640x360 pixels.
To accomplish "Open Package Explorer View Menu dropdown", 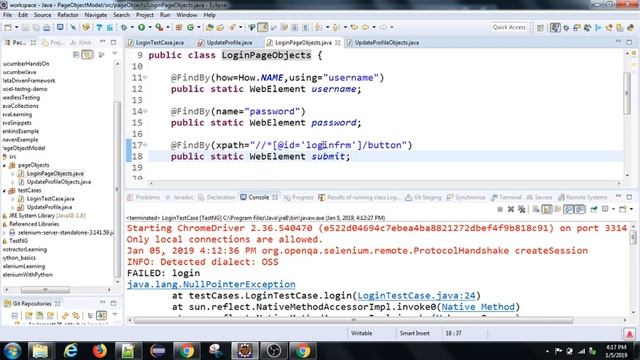I will point(115,54).
